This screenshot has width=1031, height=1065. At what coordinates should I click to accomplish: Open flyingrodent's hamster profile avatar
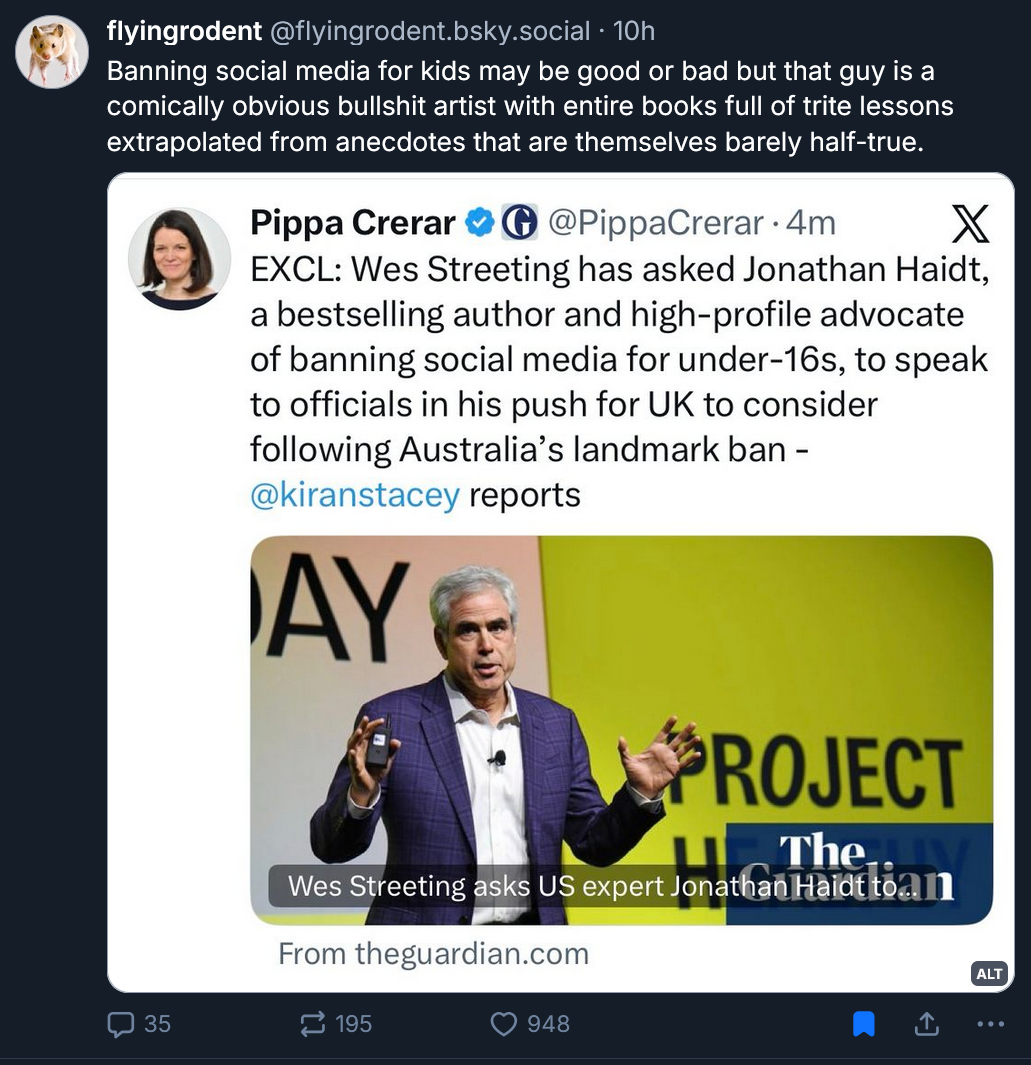[x=52, y=52]
